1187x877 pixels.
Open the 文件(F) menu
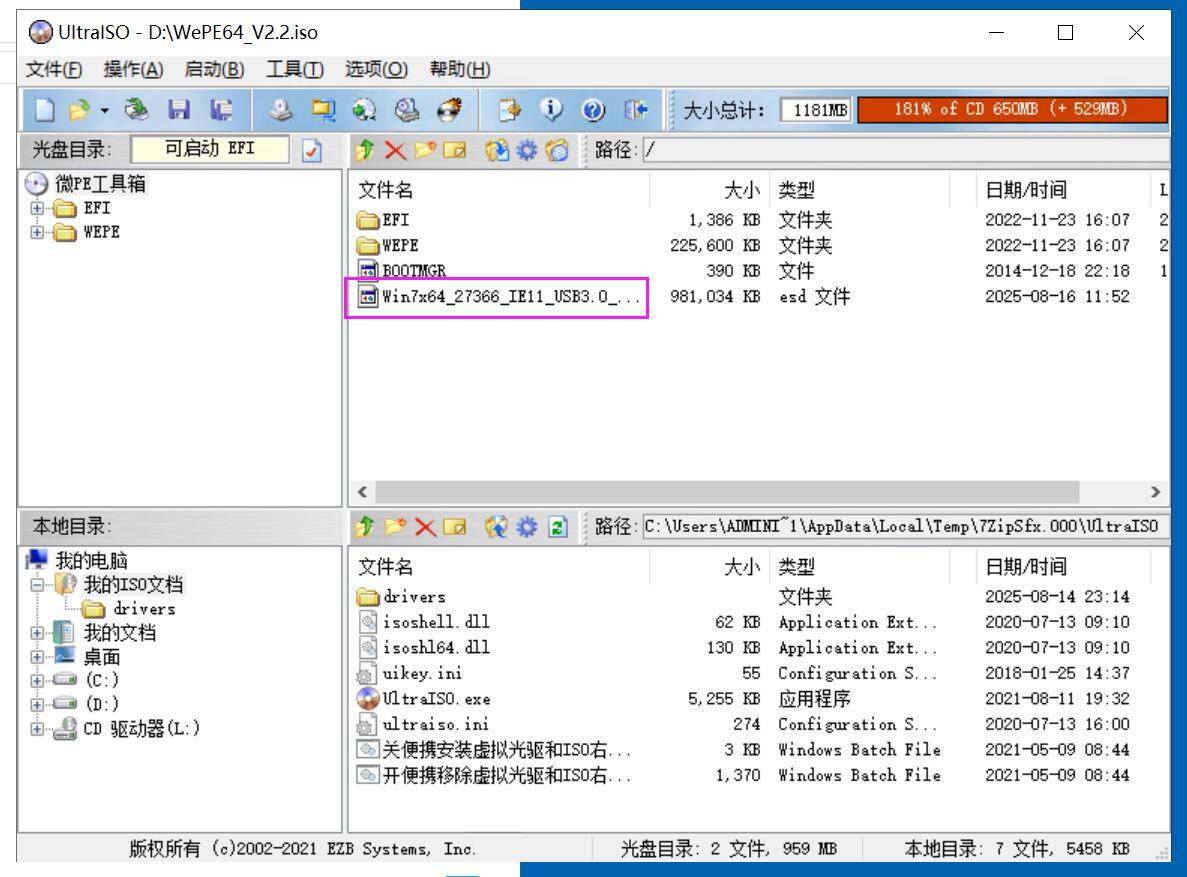54,70
